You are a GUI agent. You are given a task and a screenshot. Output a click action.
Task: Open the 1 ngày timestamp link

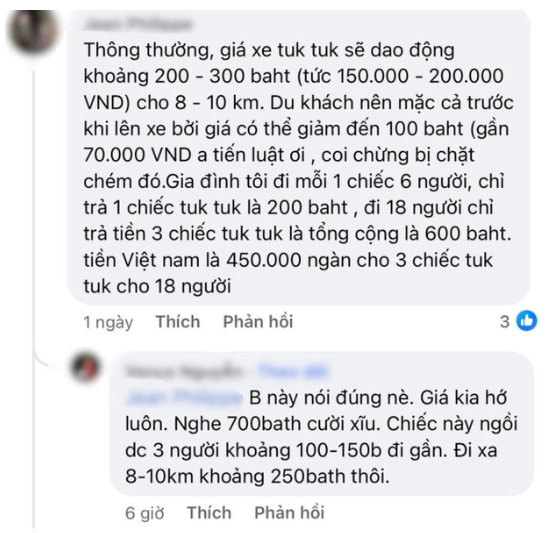[x=108, y=322]
